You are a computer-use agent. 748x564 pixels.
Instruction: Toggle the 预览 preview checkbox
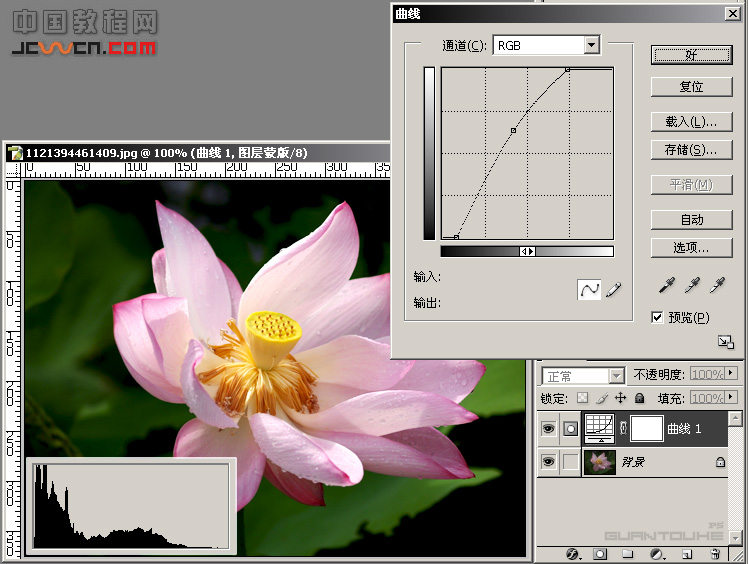tap(657, 317)
